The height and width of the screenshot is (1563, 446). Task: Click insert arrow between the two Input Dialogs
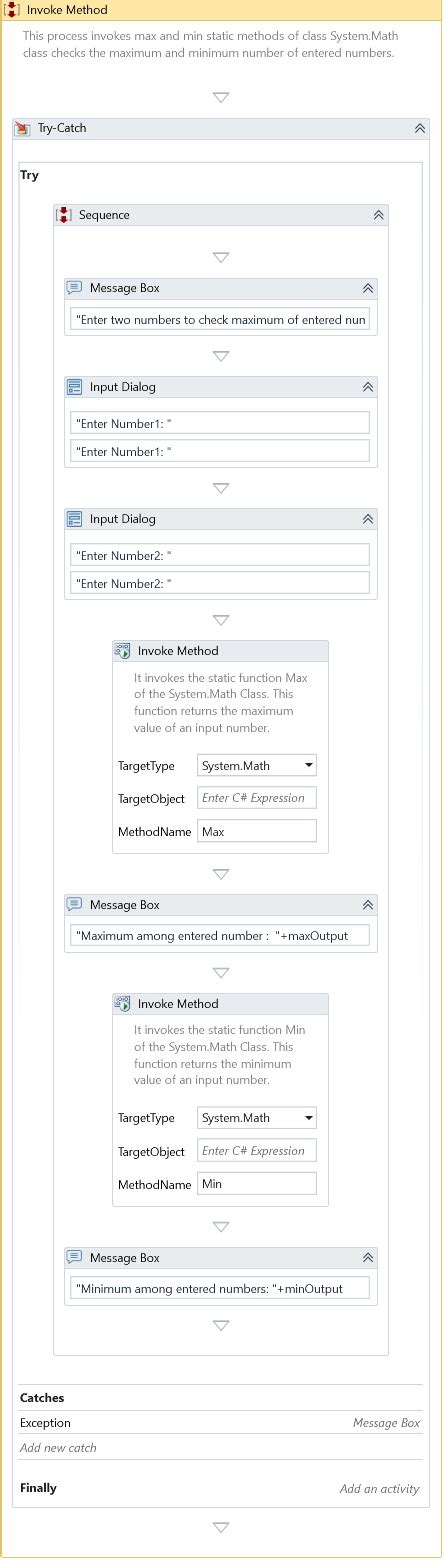[x=221, y=489]
